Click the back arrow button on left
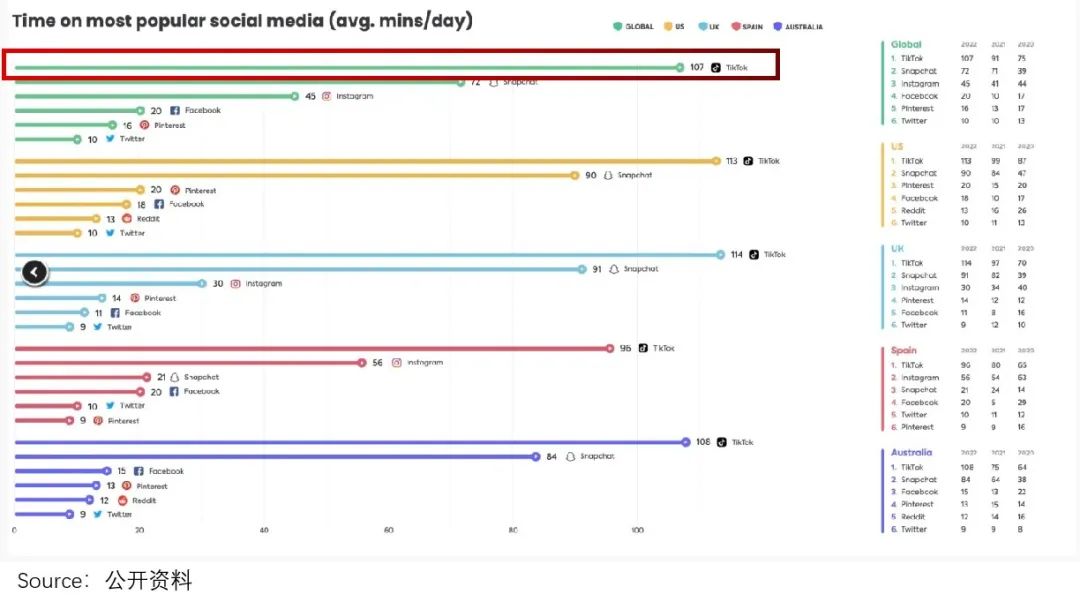1080x602 pixels. [x=35, y=271]
